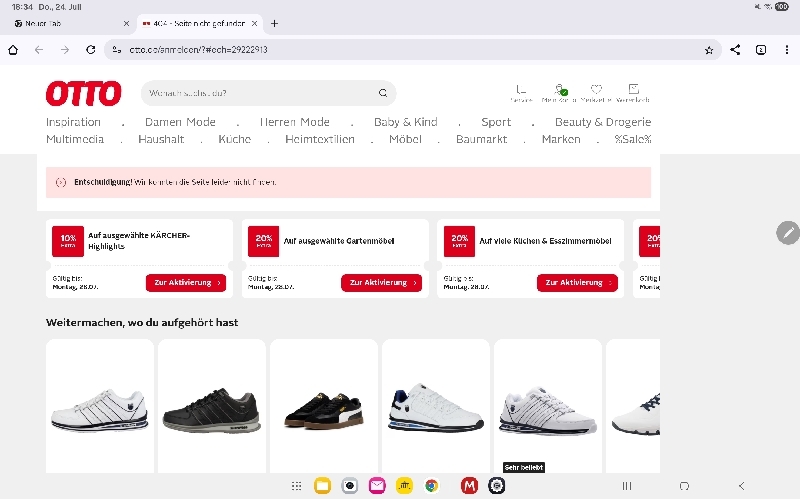Click the OTTO search input field
Image resolution: width=800 pixels, height=499 pixels.
[x=260, y=93]
